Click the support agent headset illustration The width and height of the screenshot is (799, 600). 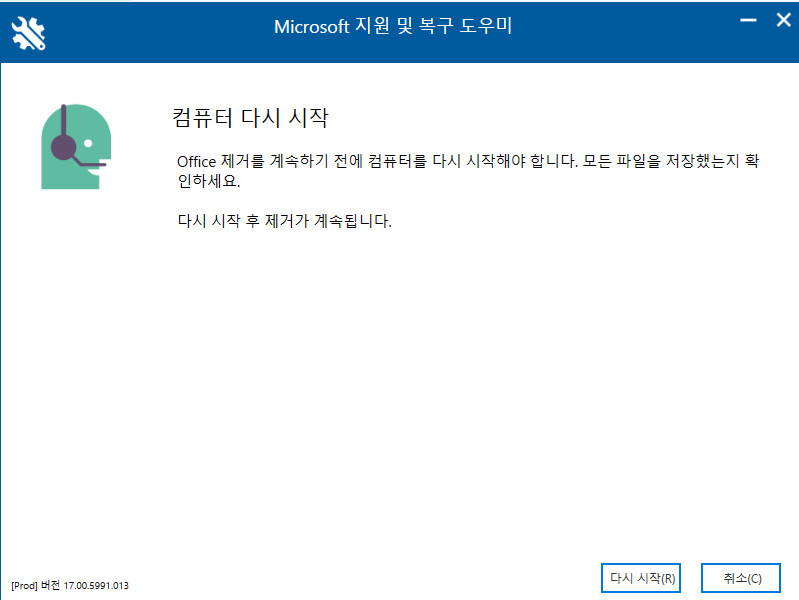tap(76, 147)
